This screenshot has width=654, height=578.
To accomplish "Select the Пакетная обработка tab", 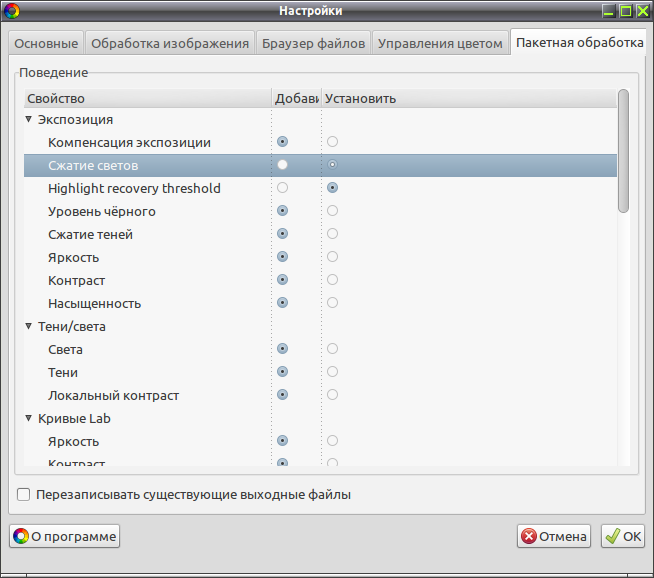I will (x=579, y=42).
